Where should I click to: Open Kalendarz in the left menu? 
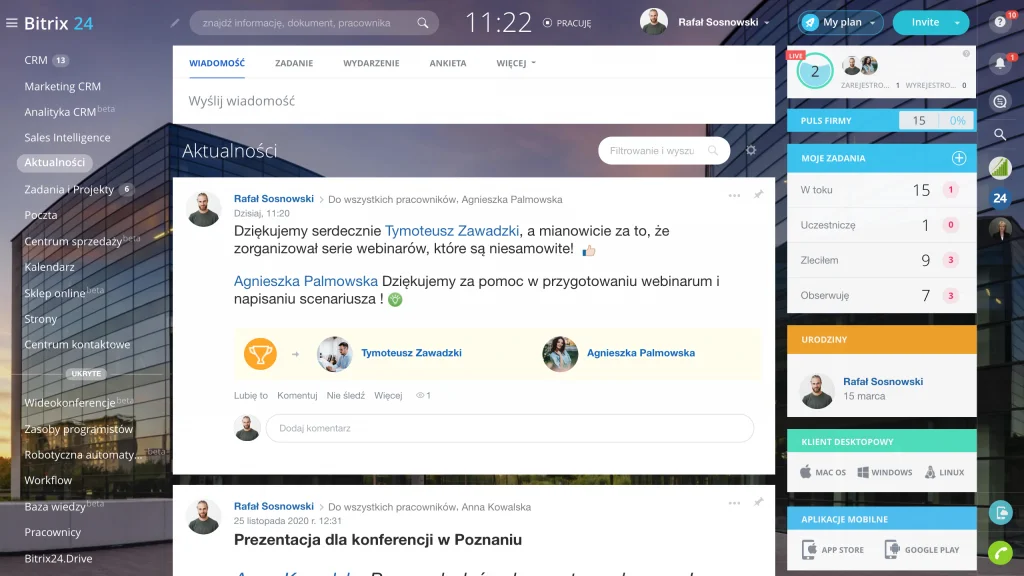click(50, 267)
